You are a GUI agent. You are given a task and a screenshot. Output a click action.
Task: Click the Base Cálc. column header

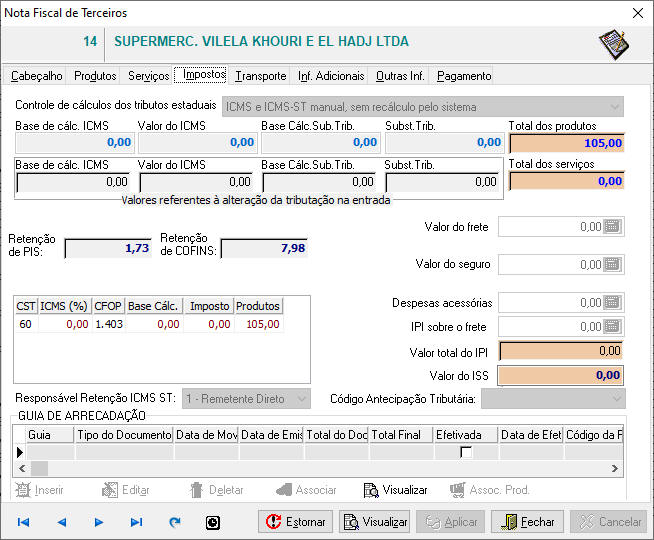(153, 306)
